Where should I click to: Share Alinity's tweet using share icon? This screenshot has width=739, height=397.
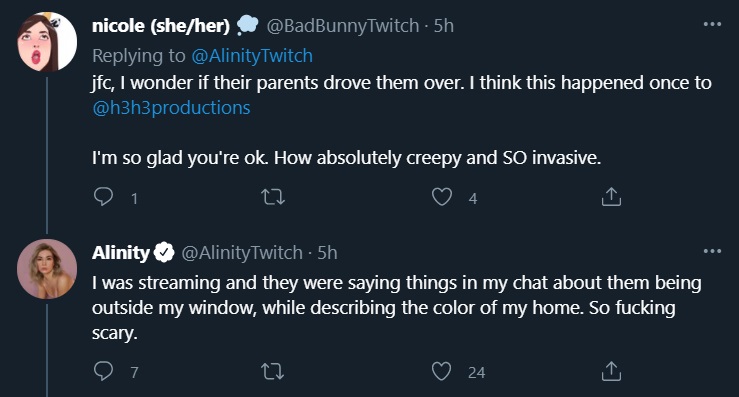(611, 371)
